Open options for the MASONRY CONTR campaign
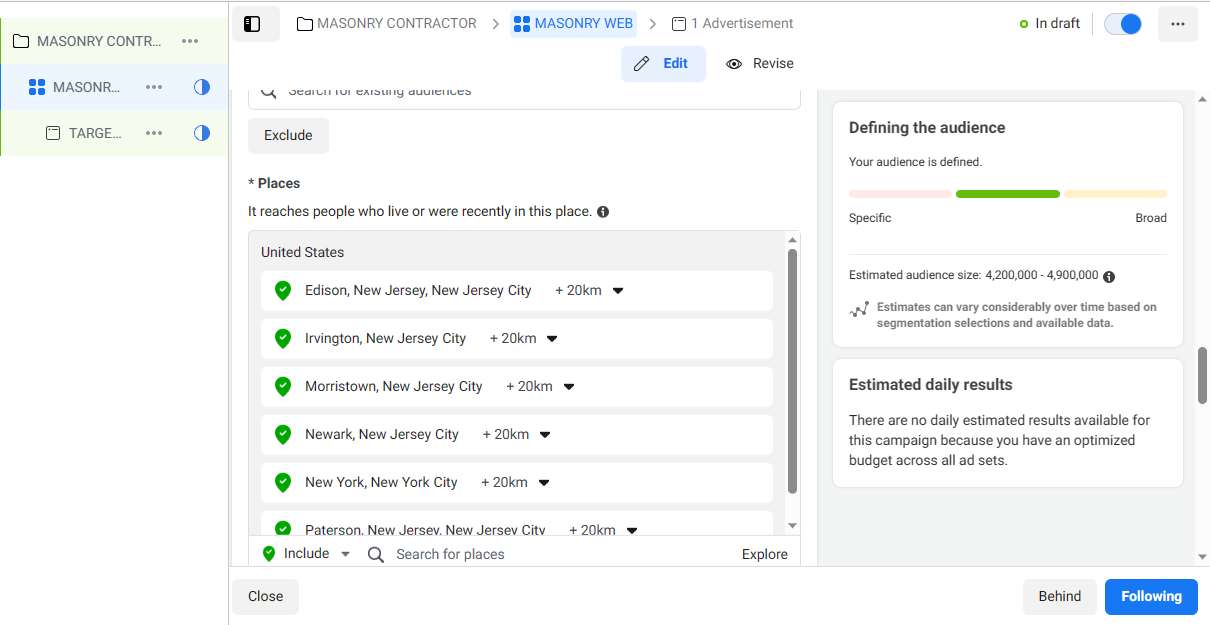 [x=190, y=41]
